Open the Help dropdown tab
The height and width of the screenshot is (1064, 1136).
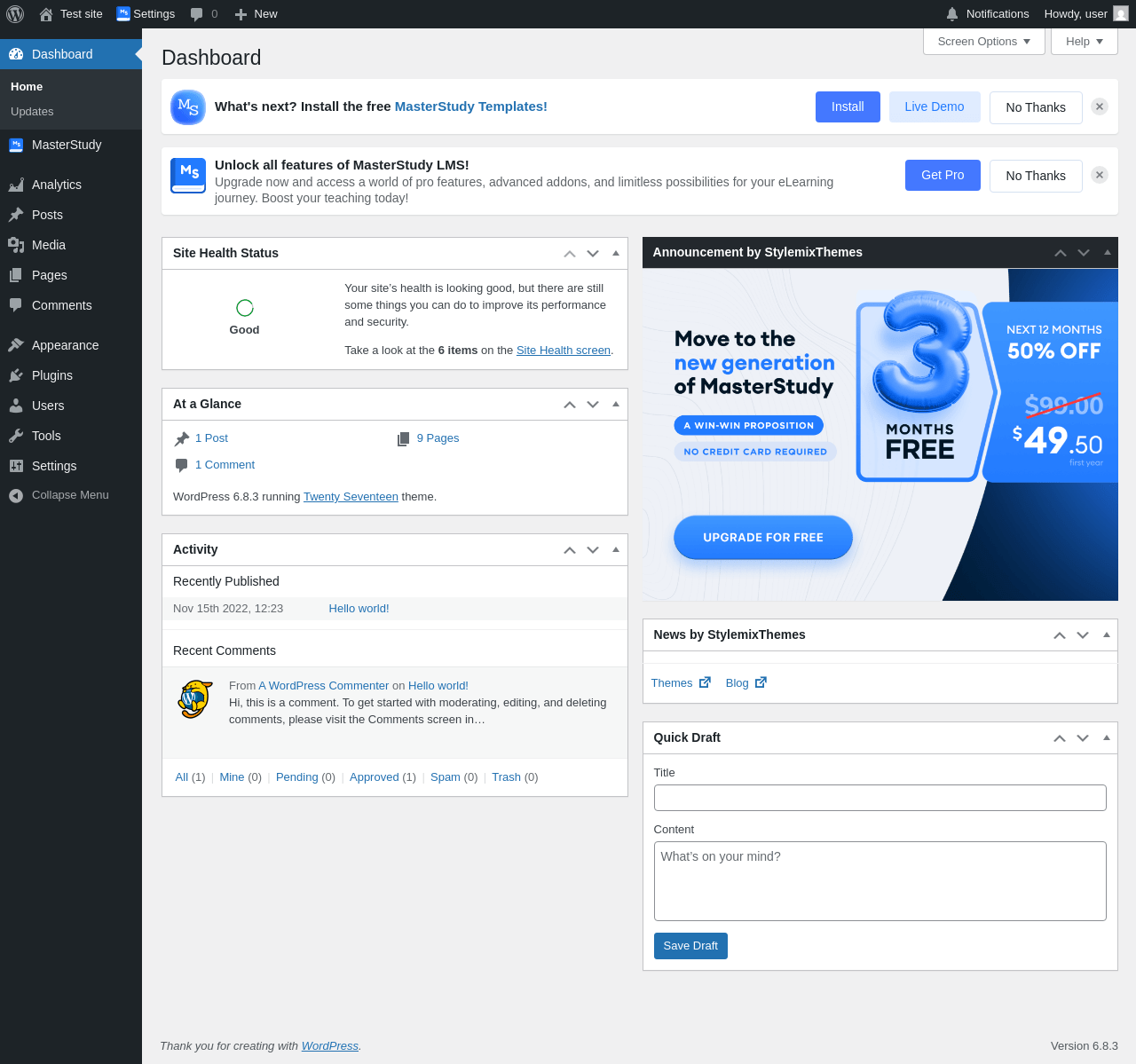pos(1085,42)
